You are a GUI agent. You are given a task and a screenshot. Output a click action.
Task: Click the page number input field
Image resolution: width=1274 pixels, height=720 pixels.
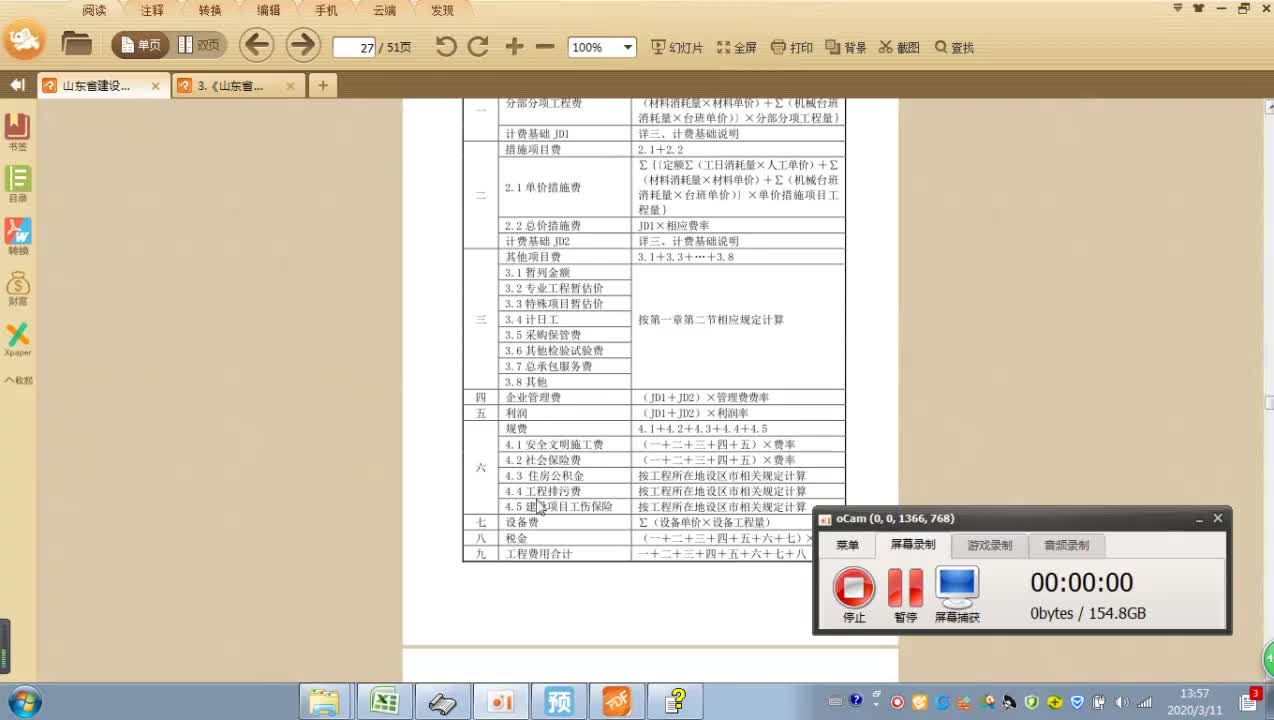pos(354,47)
